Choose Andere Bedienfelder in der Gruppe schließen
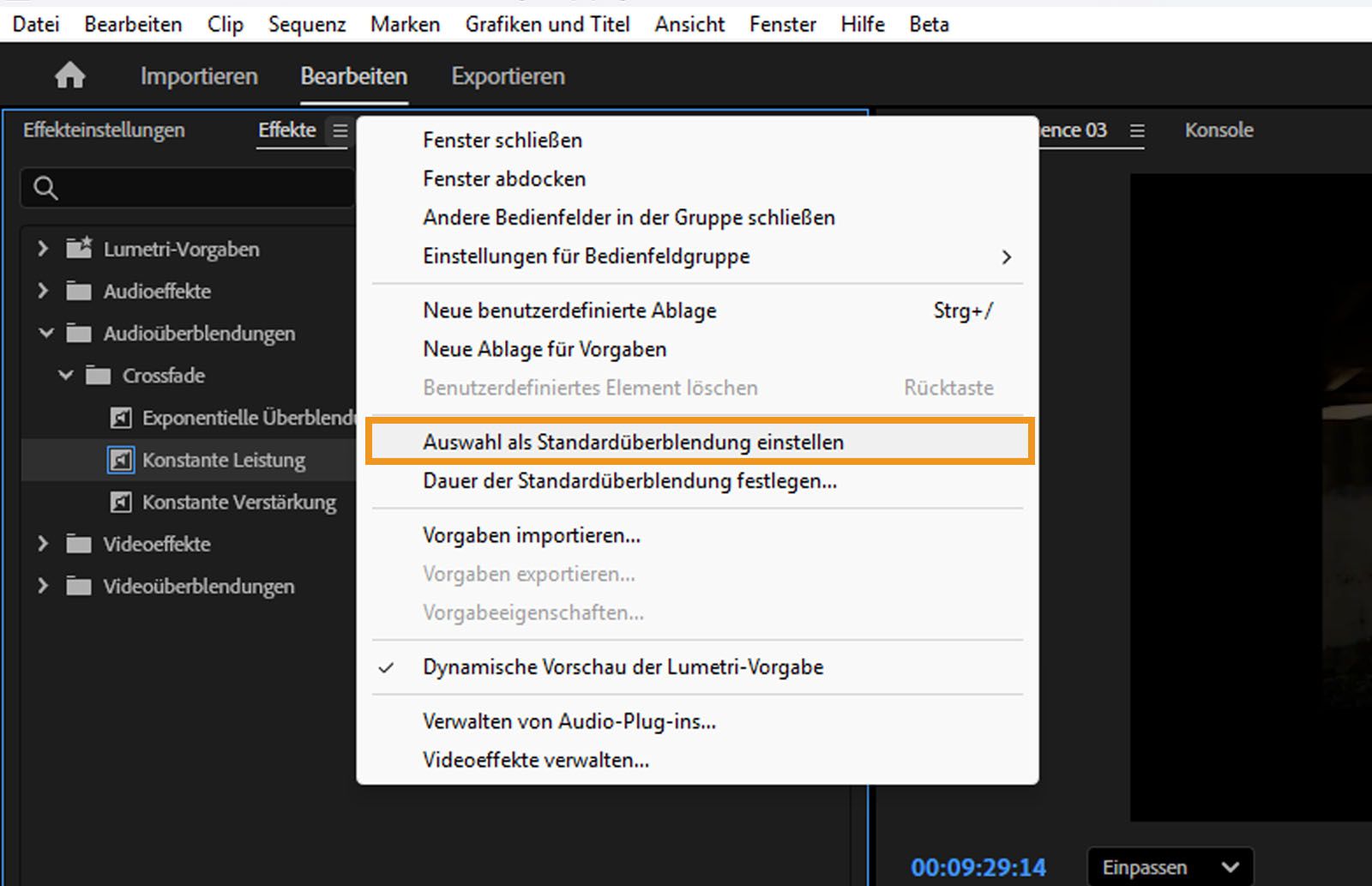The image size is (1372, 886). pos(697,217)
